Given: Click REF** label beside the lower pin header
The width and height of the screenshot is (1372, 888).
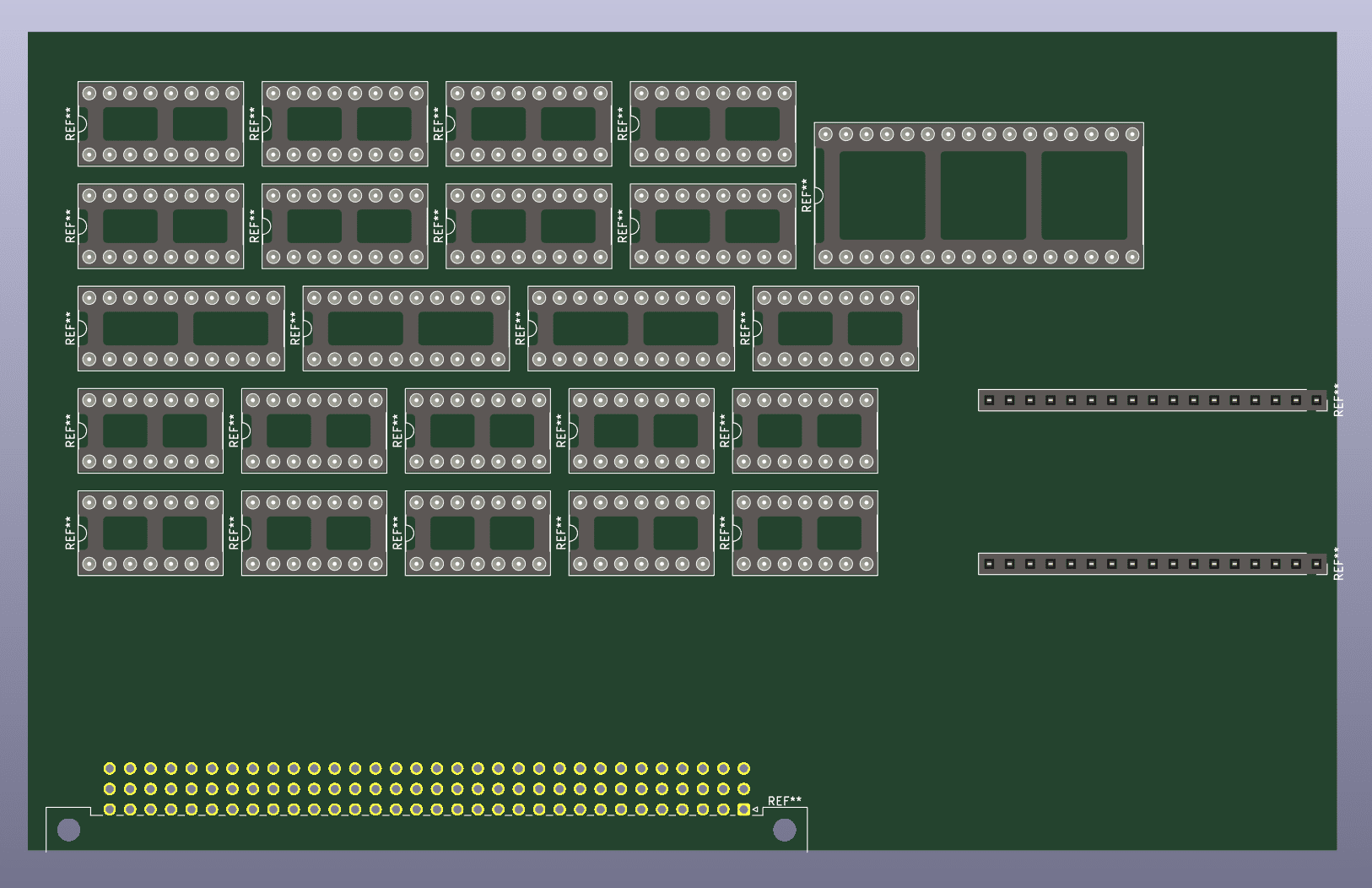Looking at the screenshot, I should (1338, 564).
